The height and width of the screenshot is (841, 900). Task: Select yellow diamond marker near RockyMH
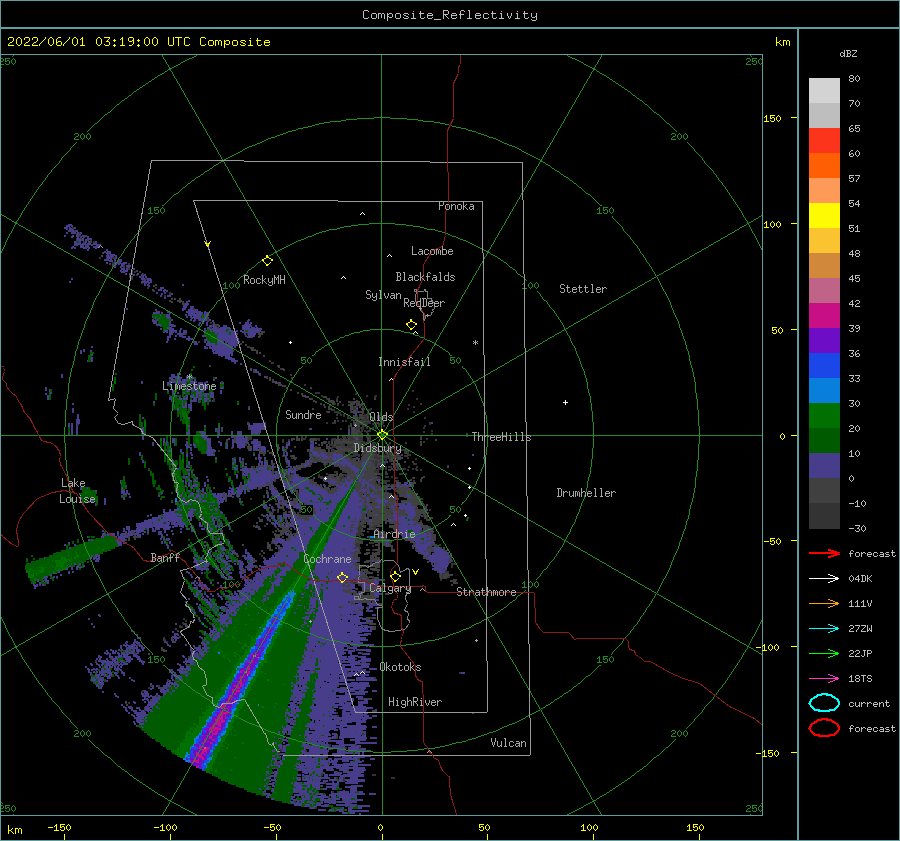pos(267,261)
